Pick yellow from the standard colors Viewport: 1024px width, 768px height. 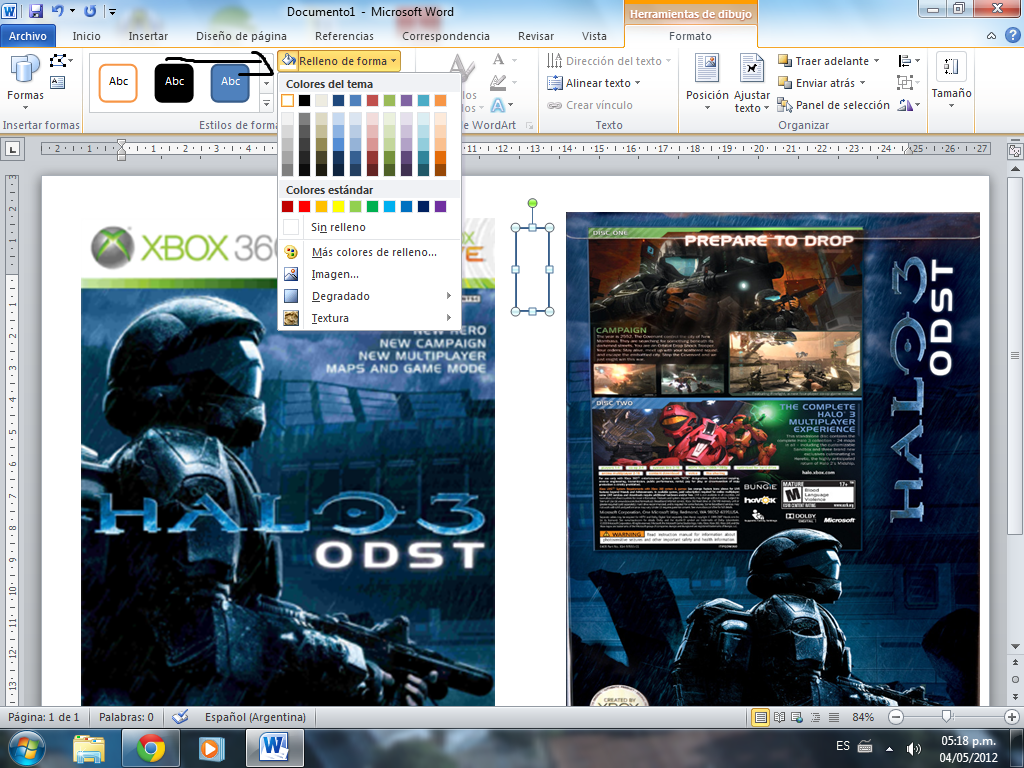[338, 206]
